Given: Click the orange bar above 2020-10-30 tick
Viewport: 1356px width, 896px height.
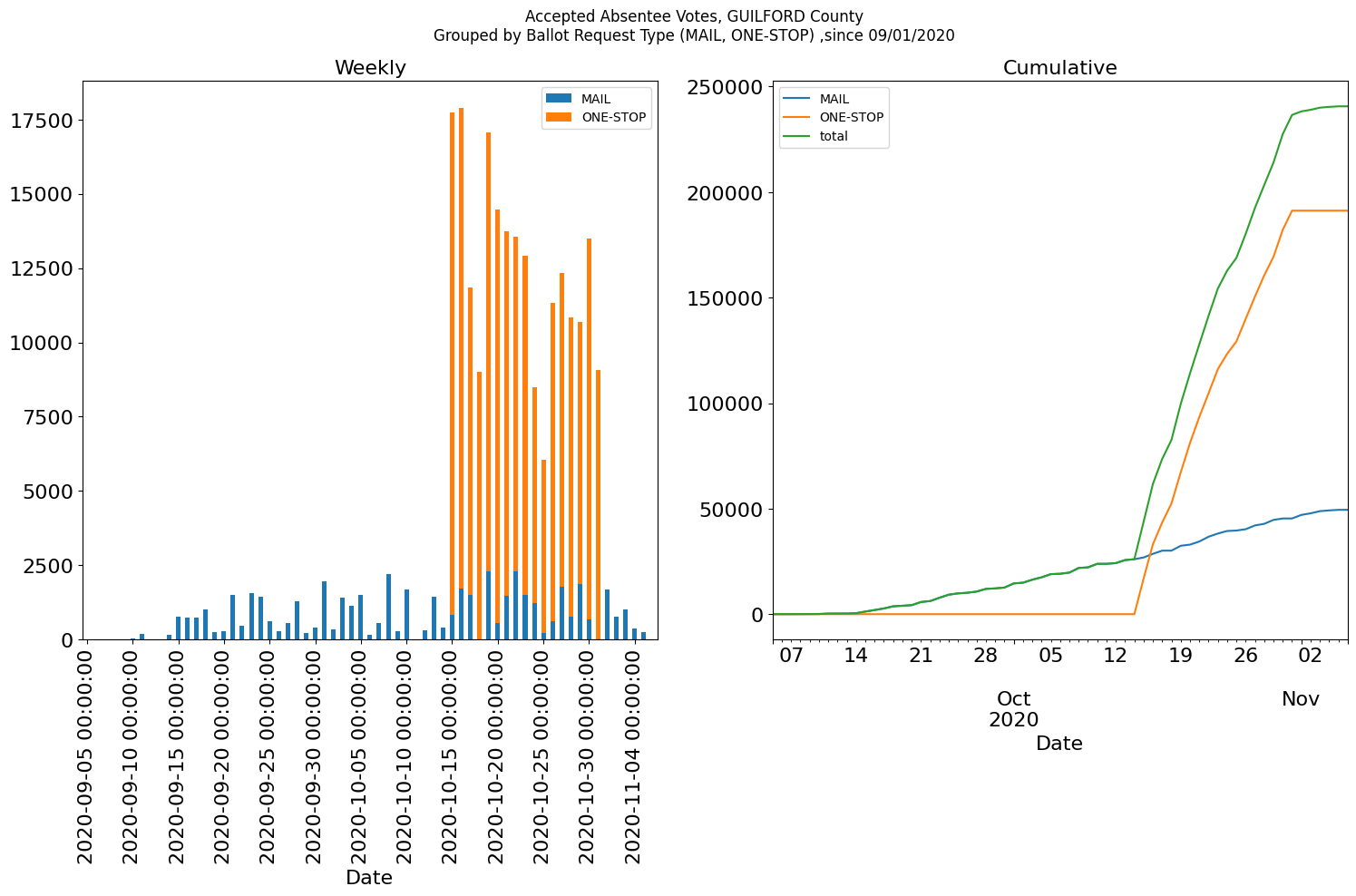Looking at the screenshot, I should click(589, 429).
